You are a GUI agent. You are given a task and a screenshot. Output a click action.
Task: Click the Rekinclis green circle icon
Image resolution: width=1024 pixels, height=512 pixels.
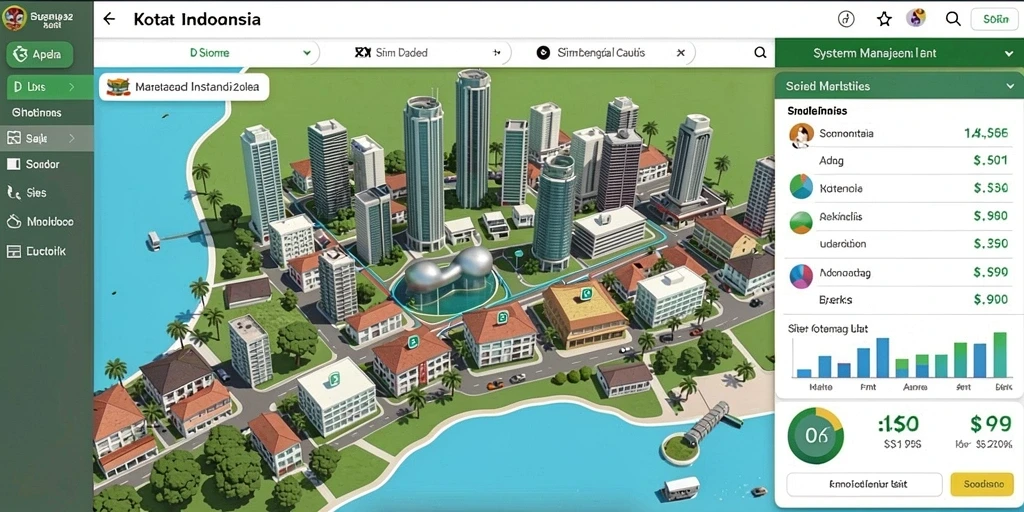(801, 223)
